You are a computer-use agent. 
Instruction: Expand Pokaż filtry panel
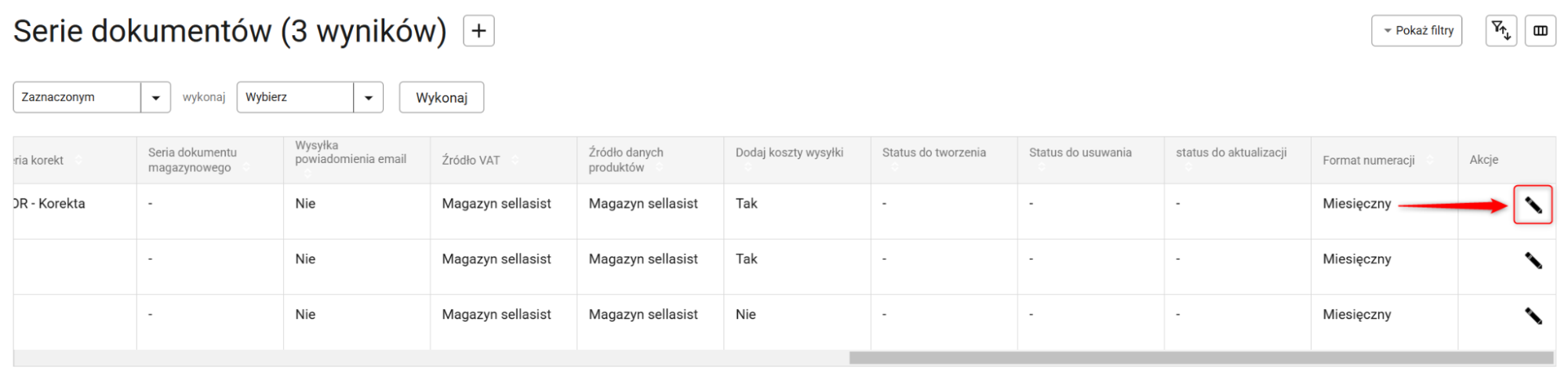click(1417, 31)
